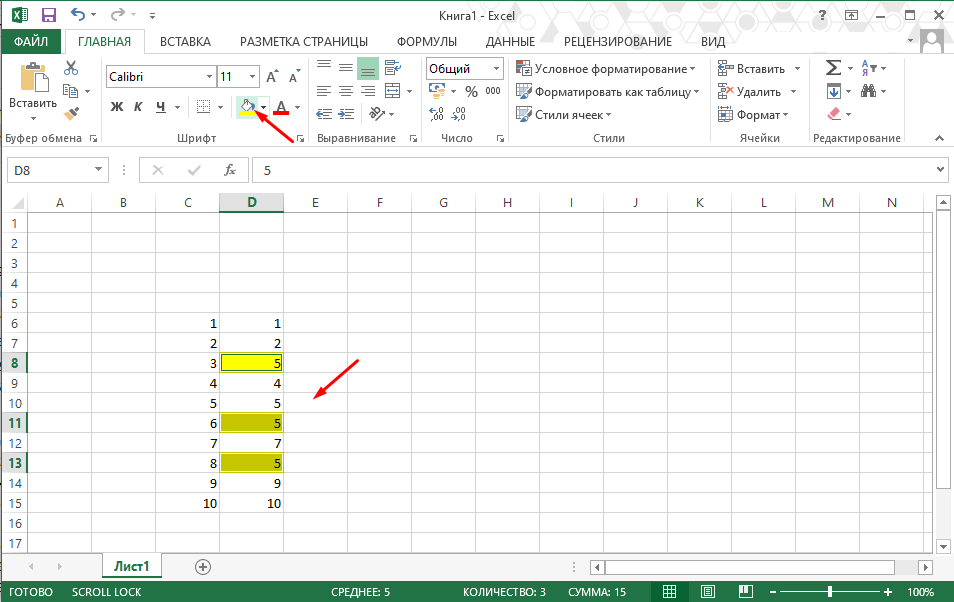Click the insert function fx icon
This screenshot has height=602, width=954.
tap(230, 170)
